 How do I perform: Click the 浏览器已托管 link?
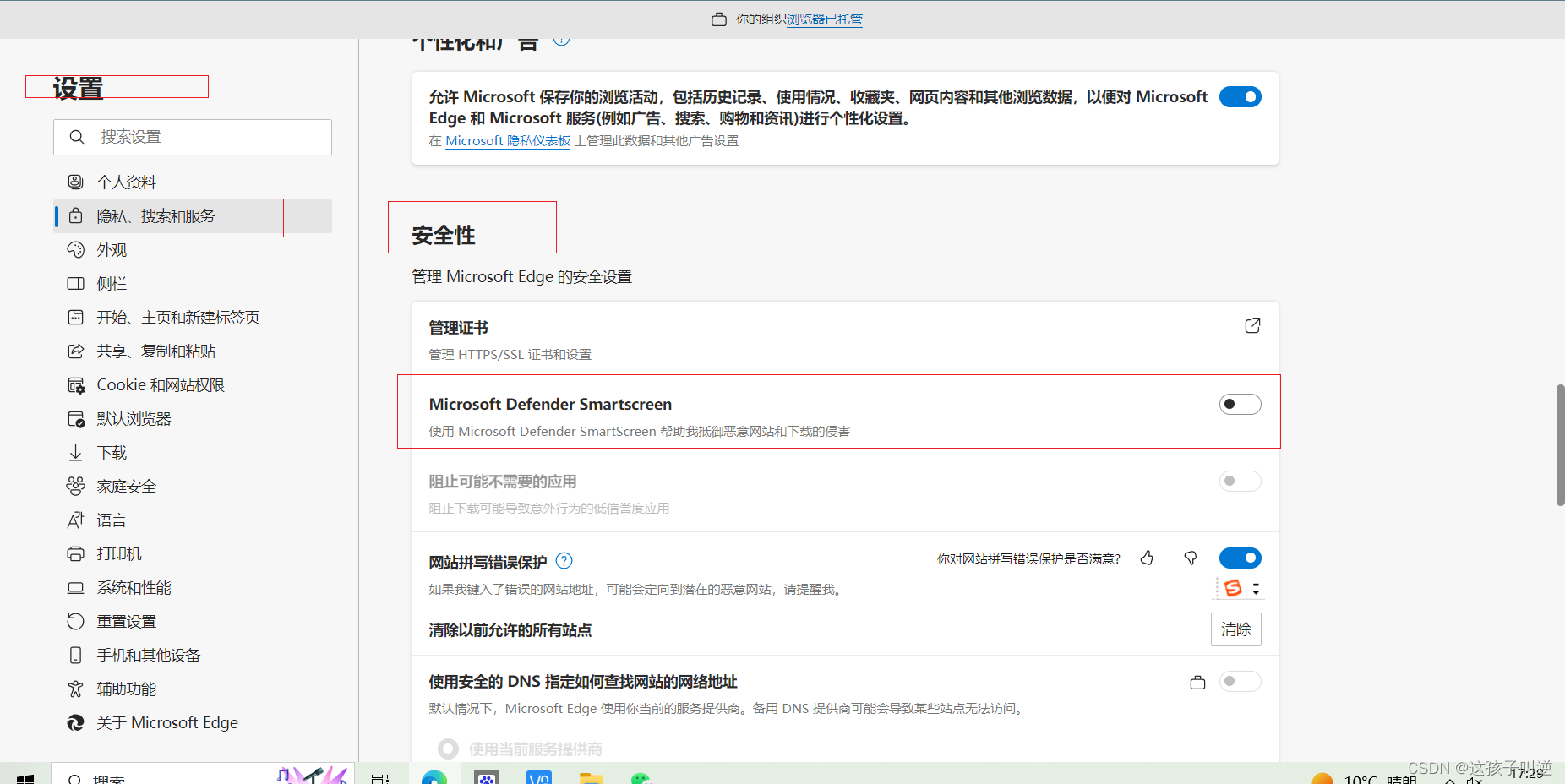[x=824, y=19]
